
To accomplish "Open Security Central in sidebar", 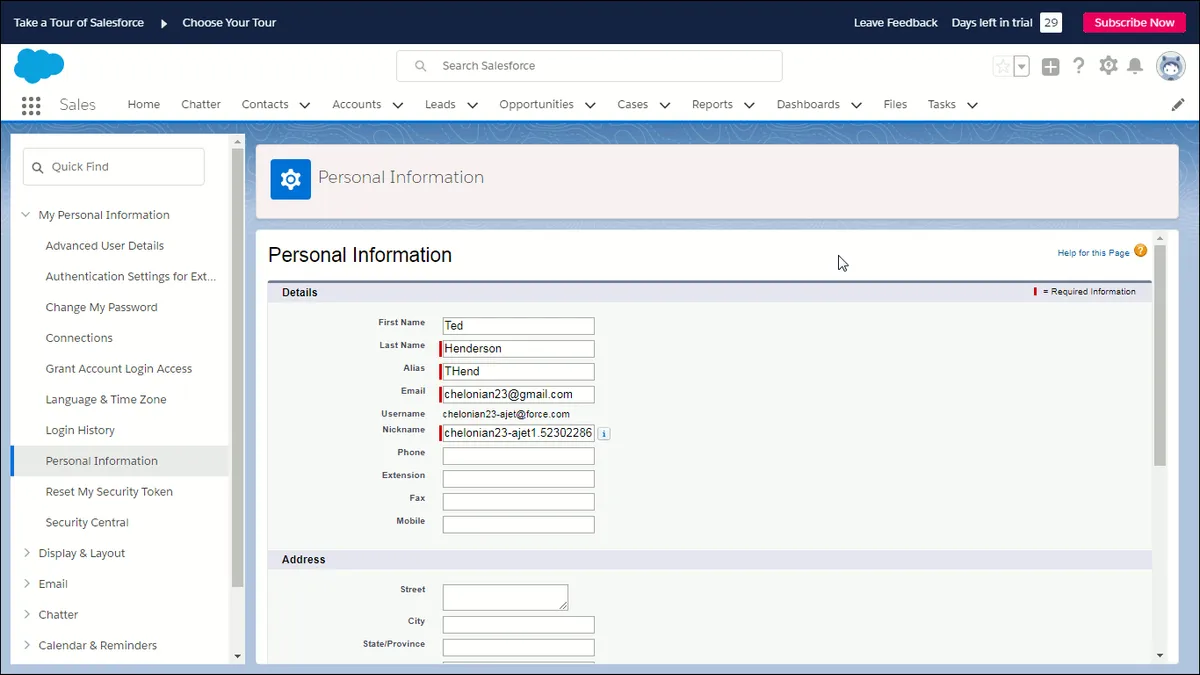I will point(87,523).
